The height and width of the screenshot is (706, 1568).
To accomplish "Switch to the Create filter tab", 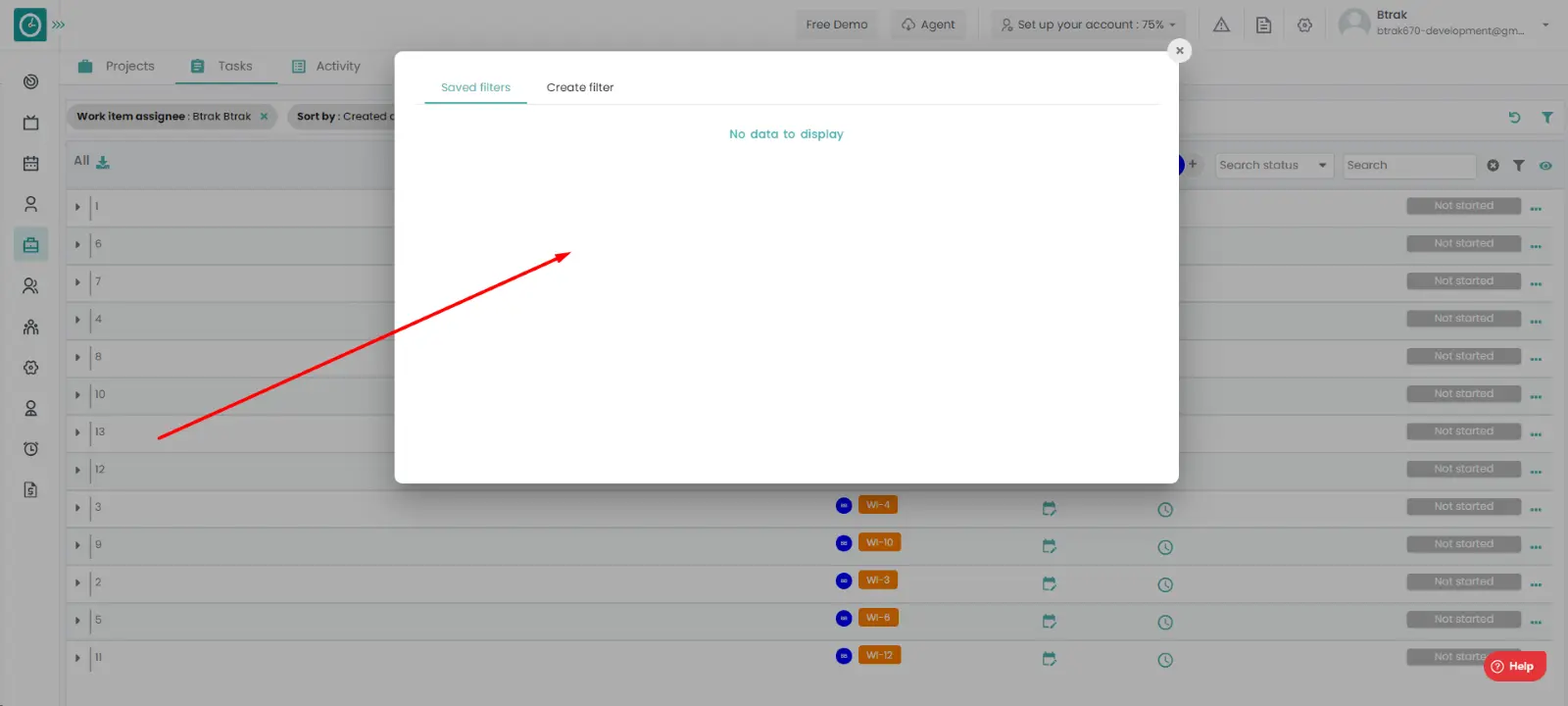I will click(x=580, y=87).
